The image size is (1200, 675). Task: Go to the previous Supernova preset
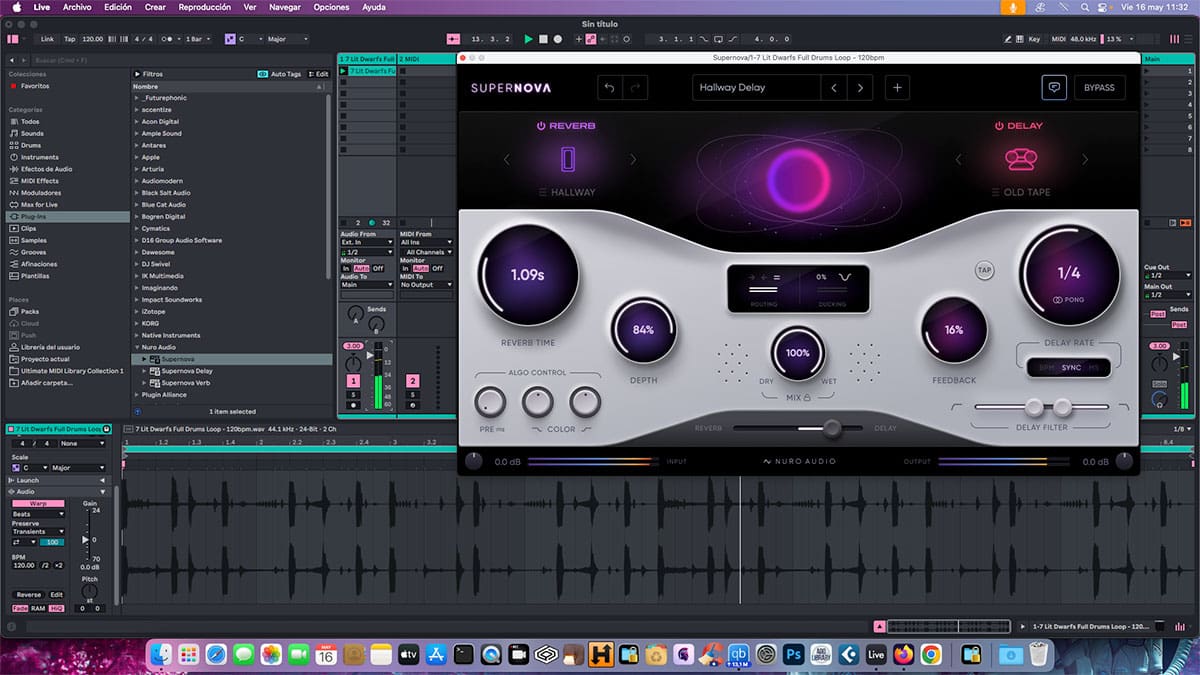pyautogui.click(x=834, y=88)
